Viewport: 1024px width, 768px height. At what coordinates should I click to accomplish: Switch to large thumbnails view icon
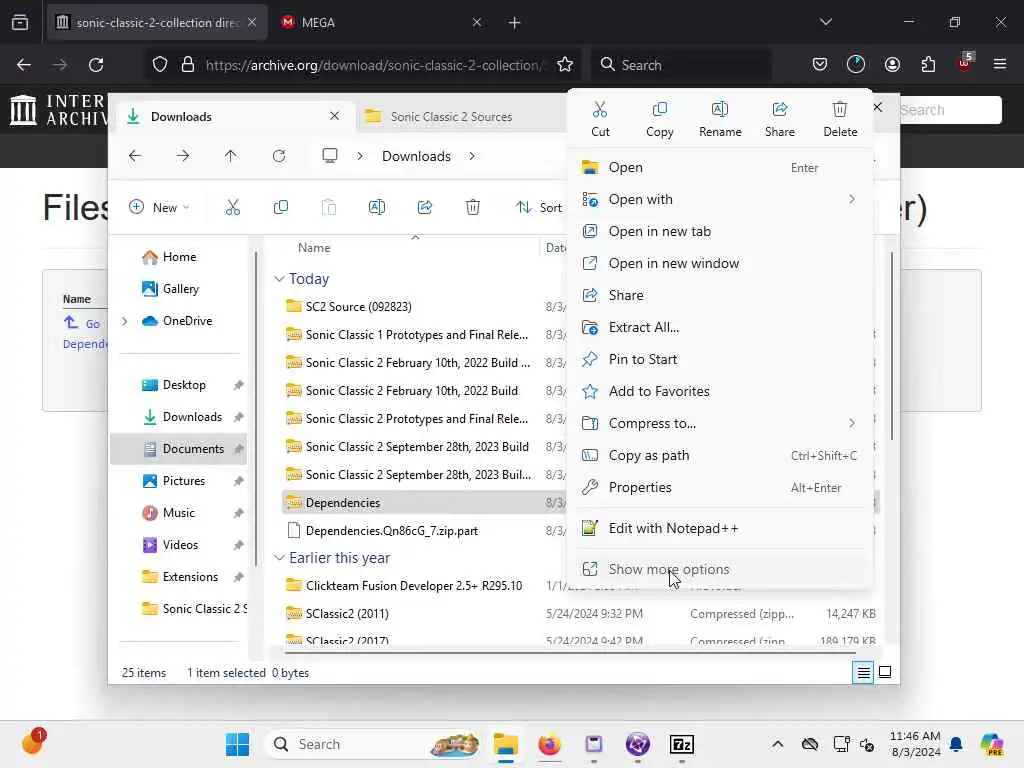885,672
